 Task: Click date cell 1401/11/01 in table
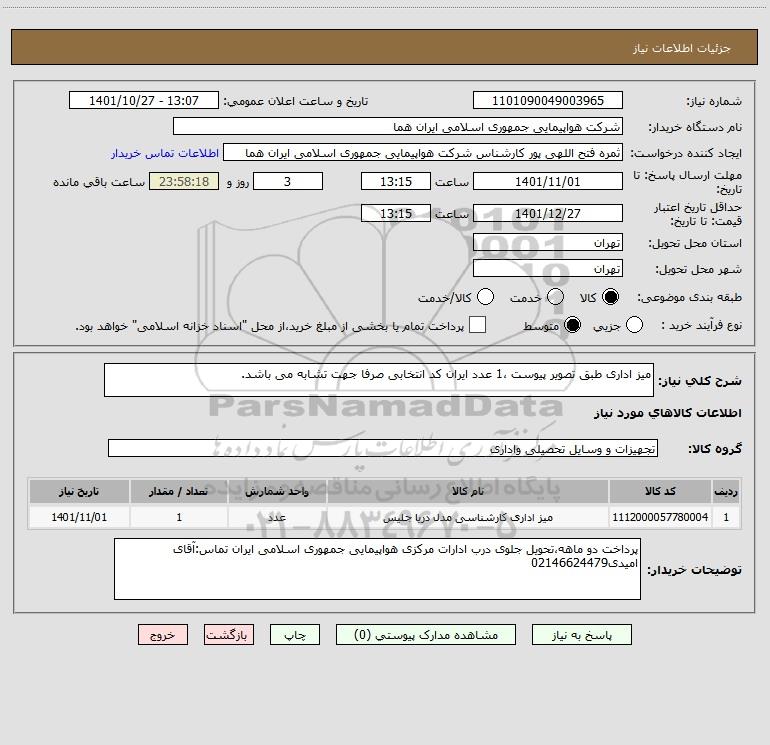click(79, 517)
